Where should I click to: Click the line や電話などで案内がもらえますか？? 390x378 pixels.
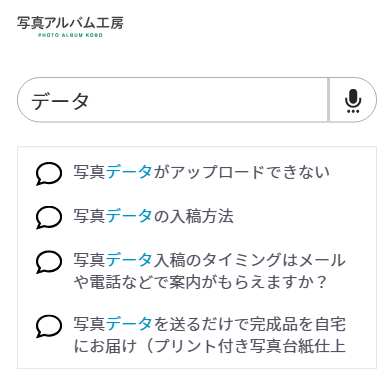[200, 282]
